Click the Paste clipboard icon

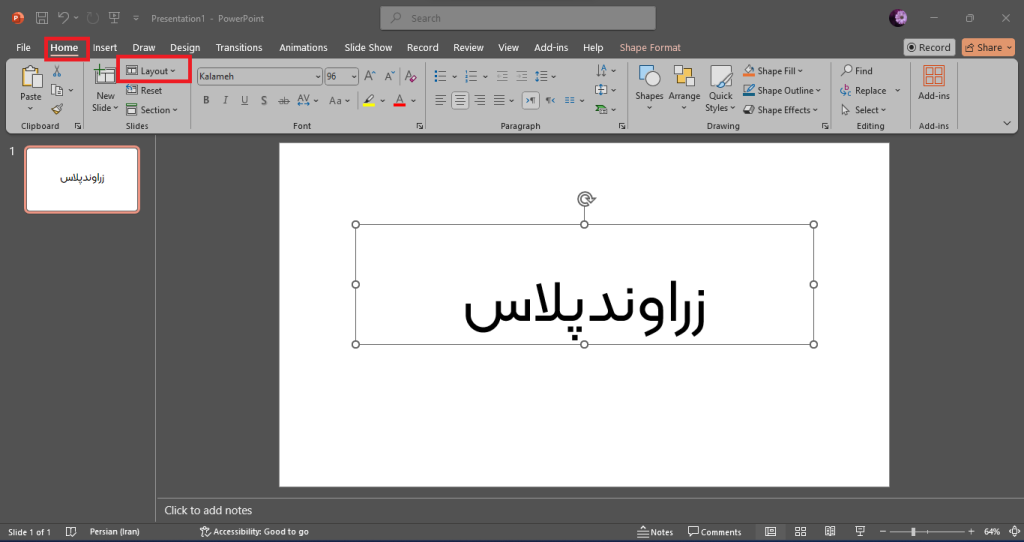click(x=31, y=77)
